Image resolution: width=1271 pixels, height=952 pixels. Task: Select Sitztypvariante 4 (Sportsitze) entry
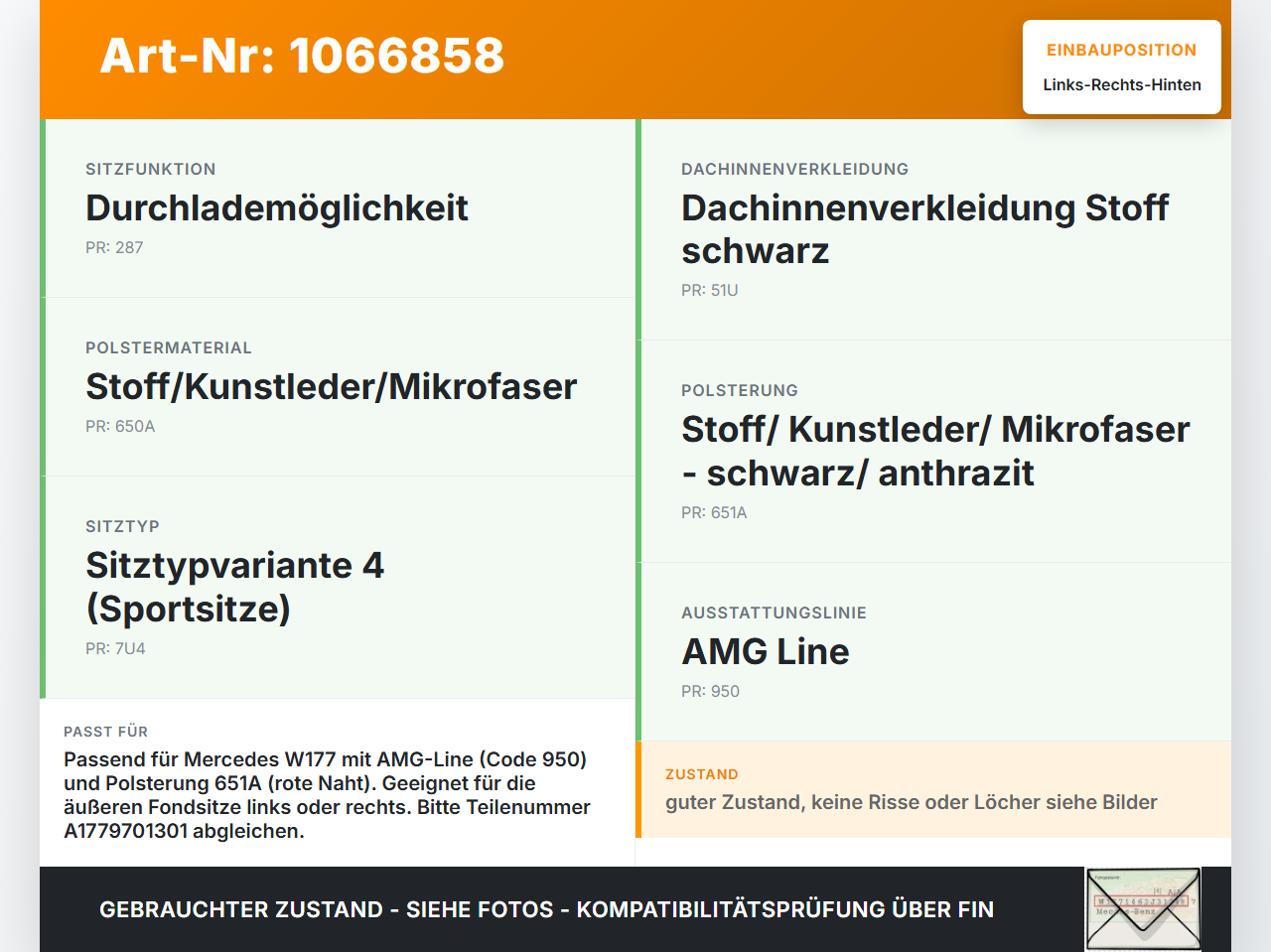pos(234,587)
